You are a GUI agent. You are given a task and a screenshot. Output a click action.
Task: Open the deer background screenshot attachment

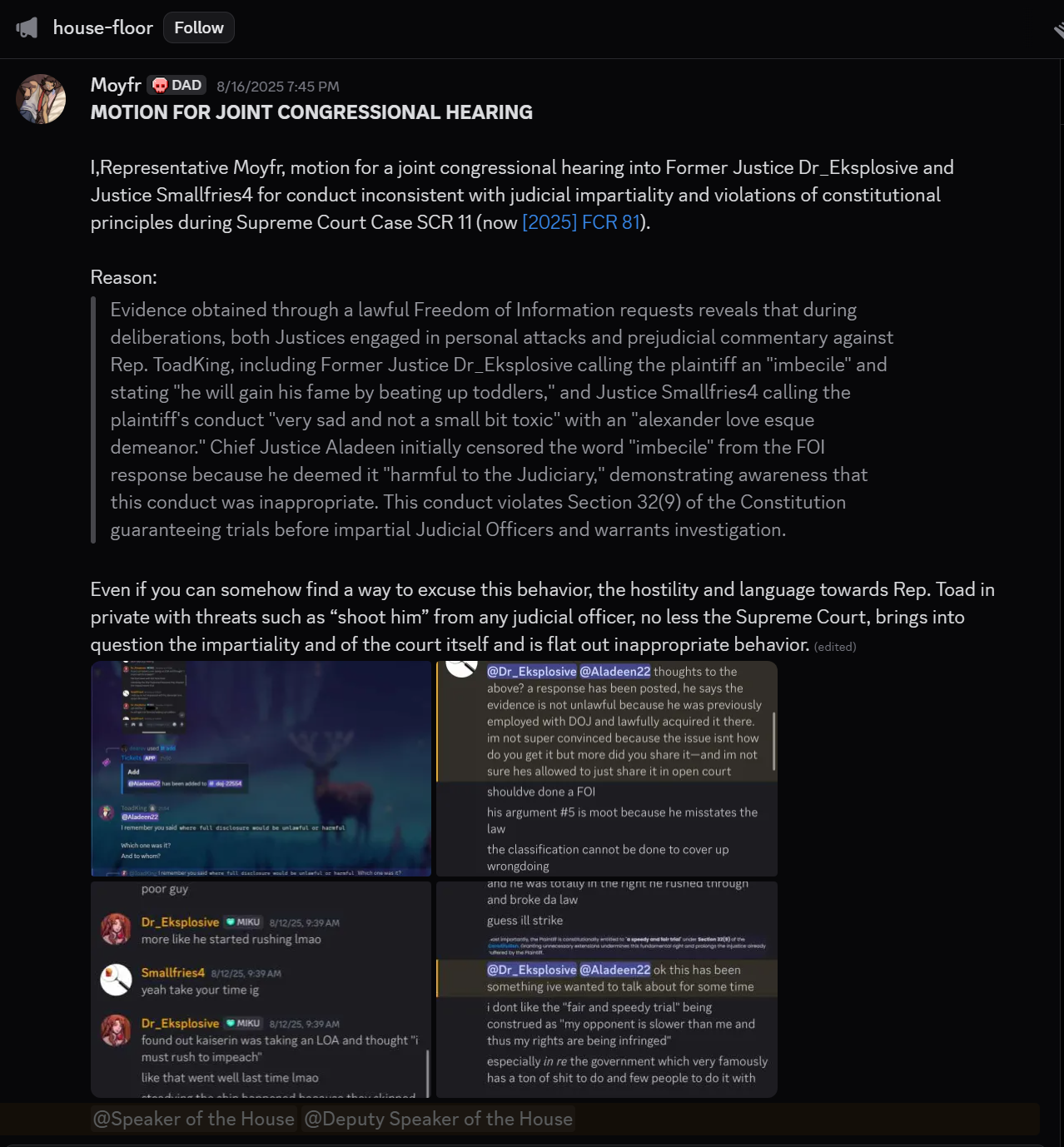click(261, 768)
